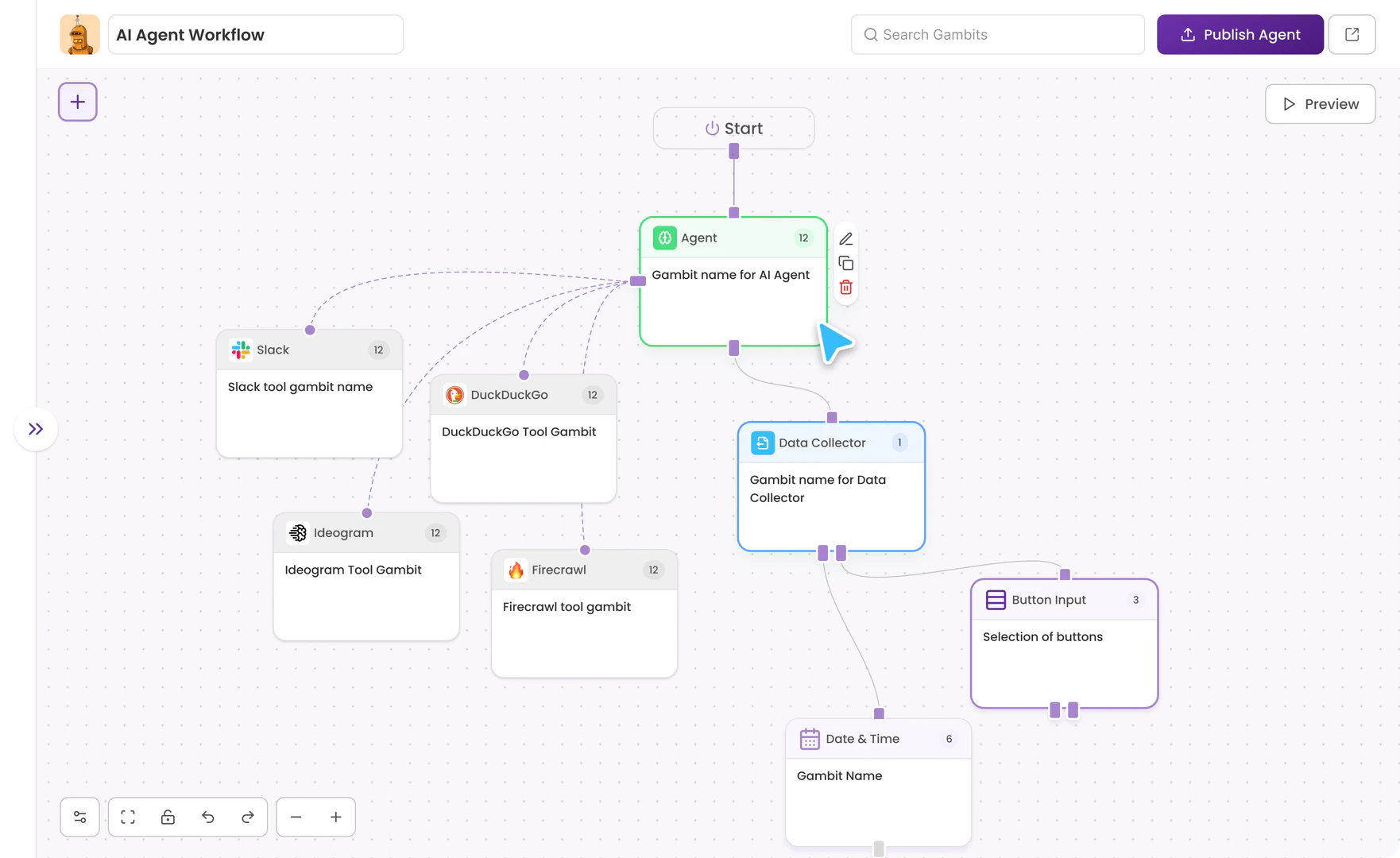Toggle the canvas lock padlock

(168, 817)
